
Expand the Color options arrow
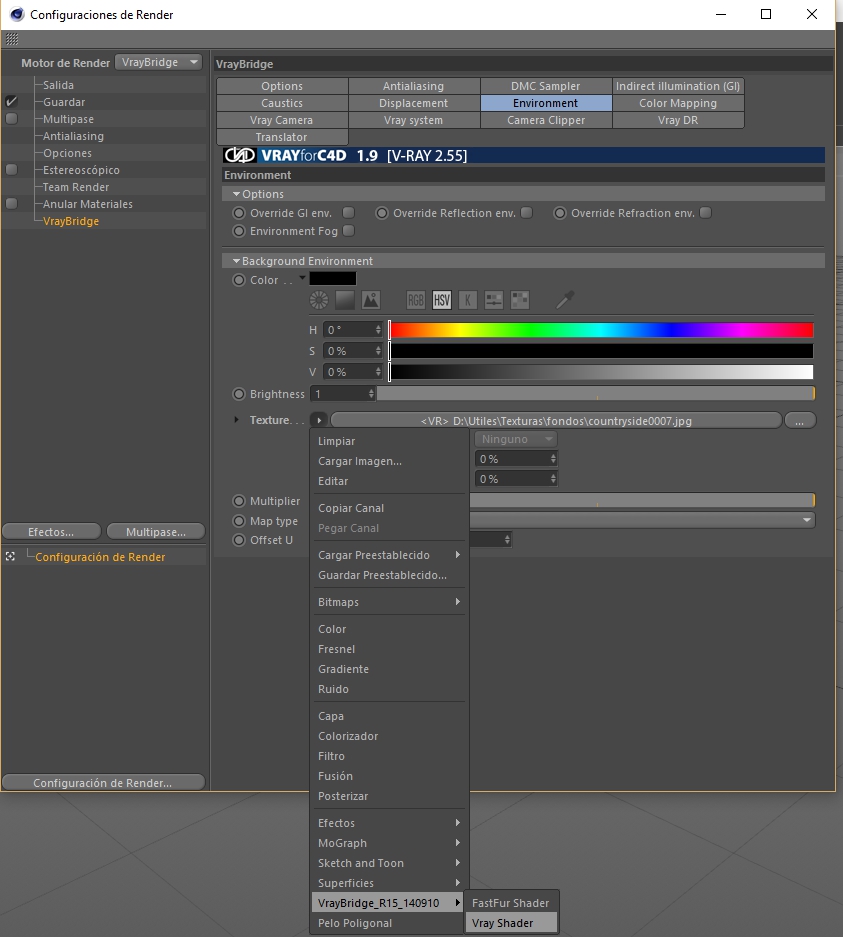point(302,278)
